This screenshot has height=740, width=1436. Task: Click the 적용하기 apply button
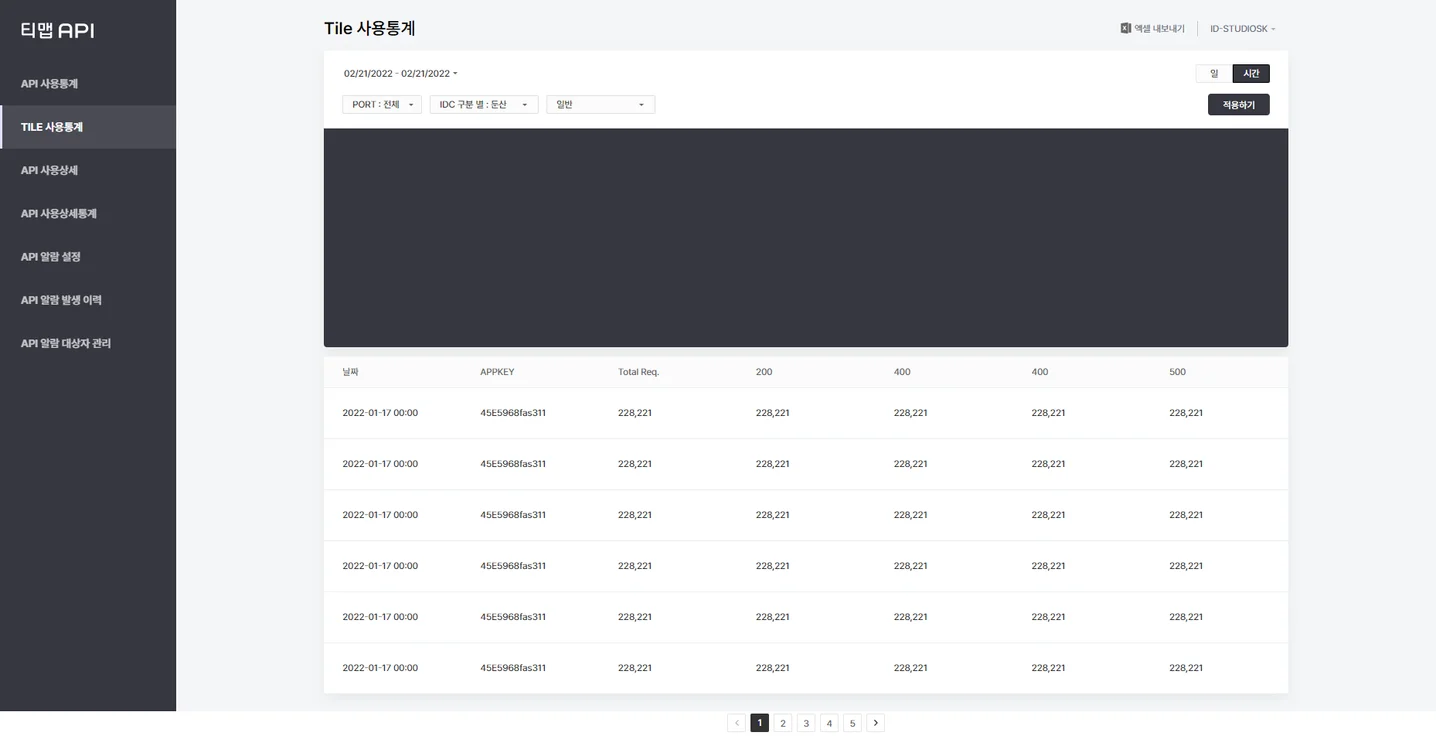click(x=1238, y=104)
